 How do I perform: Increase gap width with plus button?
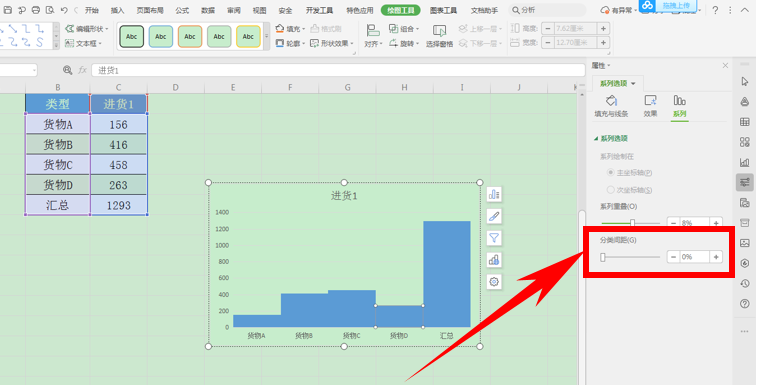click(x=716, y=257)
